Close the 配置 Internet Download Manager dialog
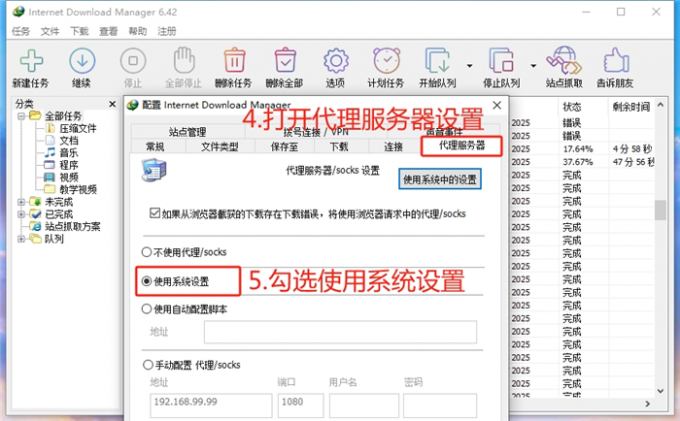The width and height of the screenshot is (680, 421). tap(497, 105)
